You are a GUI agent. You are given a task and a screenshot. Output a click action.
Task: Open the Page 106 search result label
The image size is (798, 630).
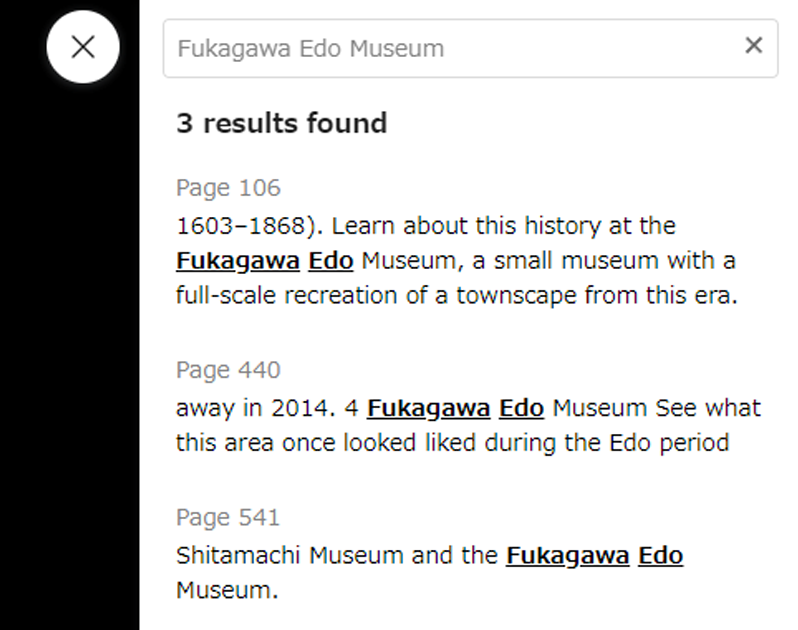pos(228,188)
